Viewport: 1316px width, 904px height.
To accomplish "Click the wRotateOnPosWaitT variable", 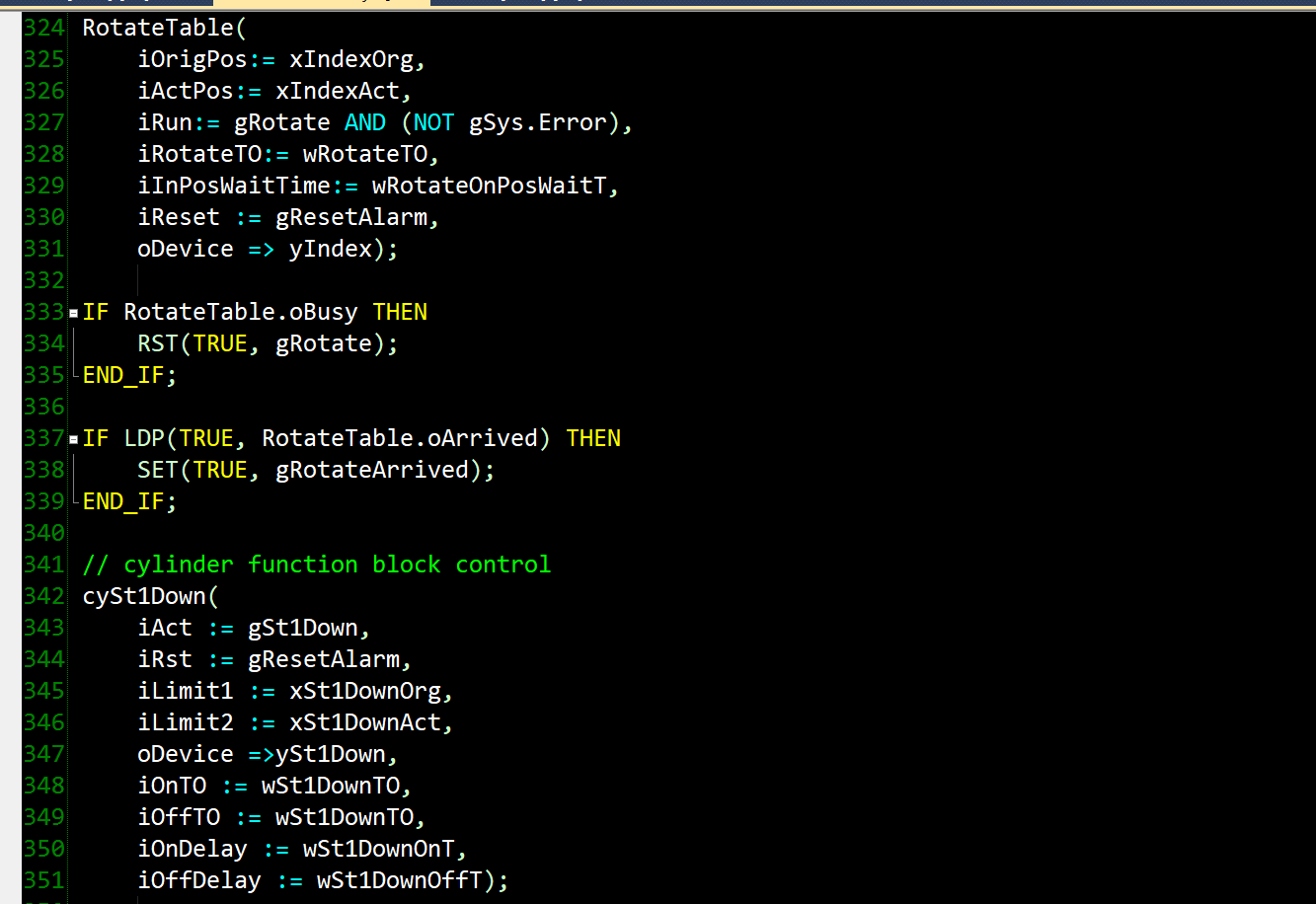I will (x=489, y=186).
